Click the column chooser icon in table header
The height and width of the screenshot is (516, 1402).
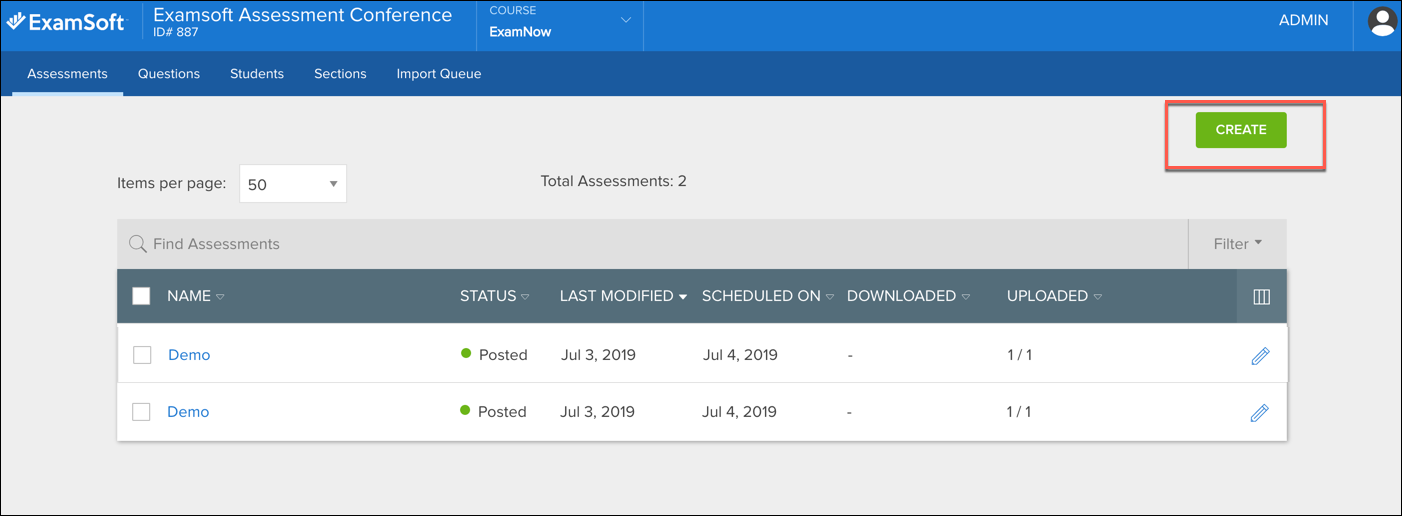pyautogui.click(x=1261, y=297)
